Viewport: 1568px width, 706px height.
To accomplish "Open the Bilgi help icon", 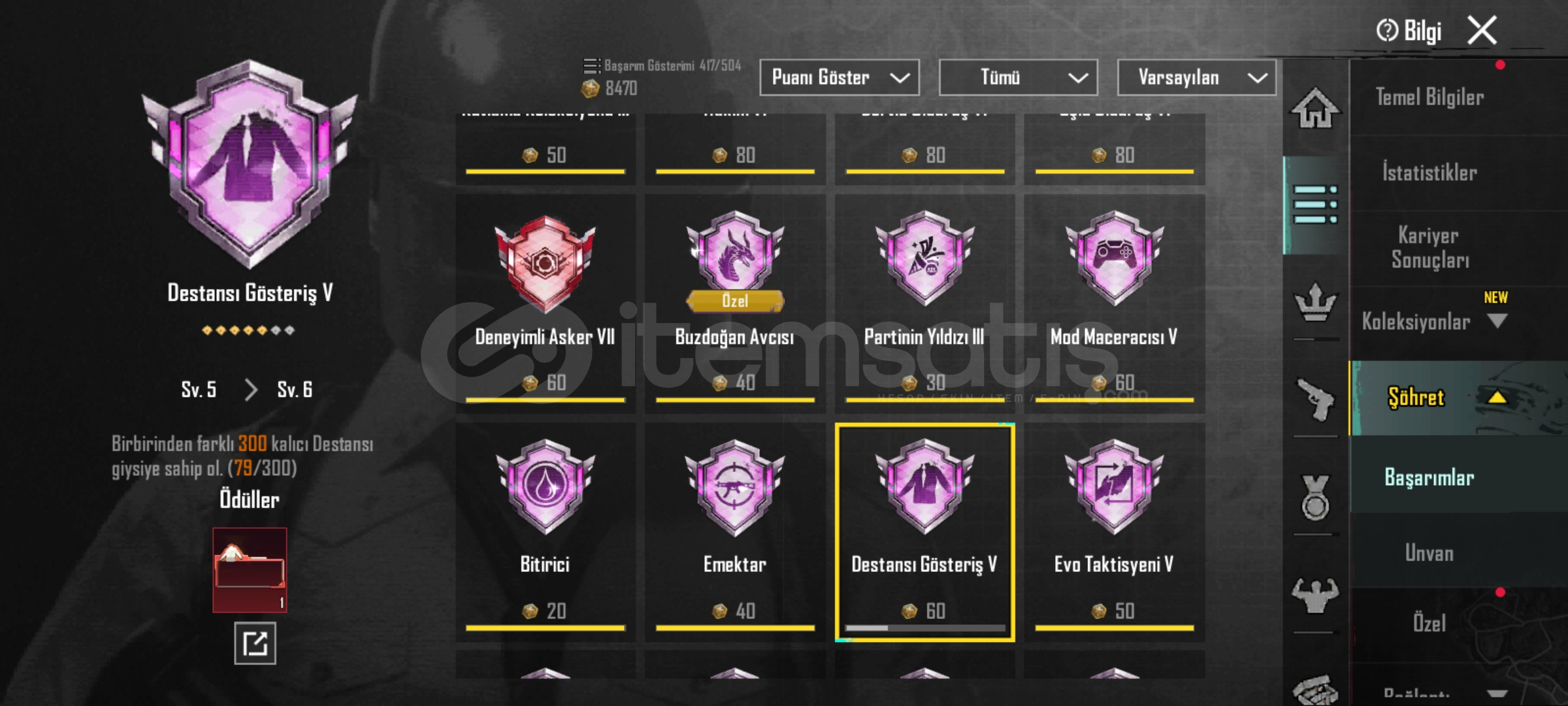I will [x=1409, y=31].
